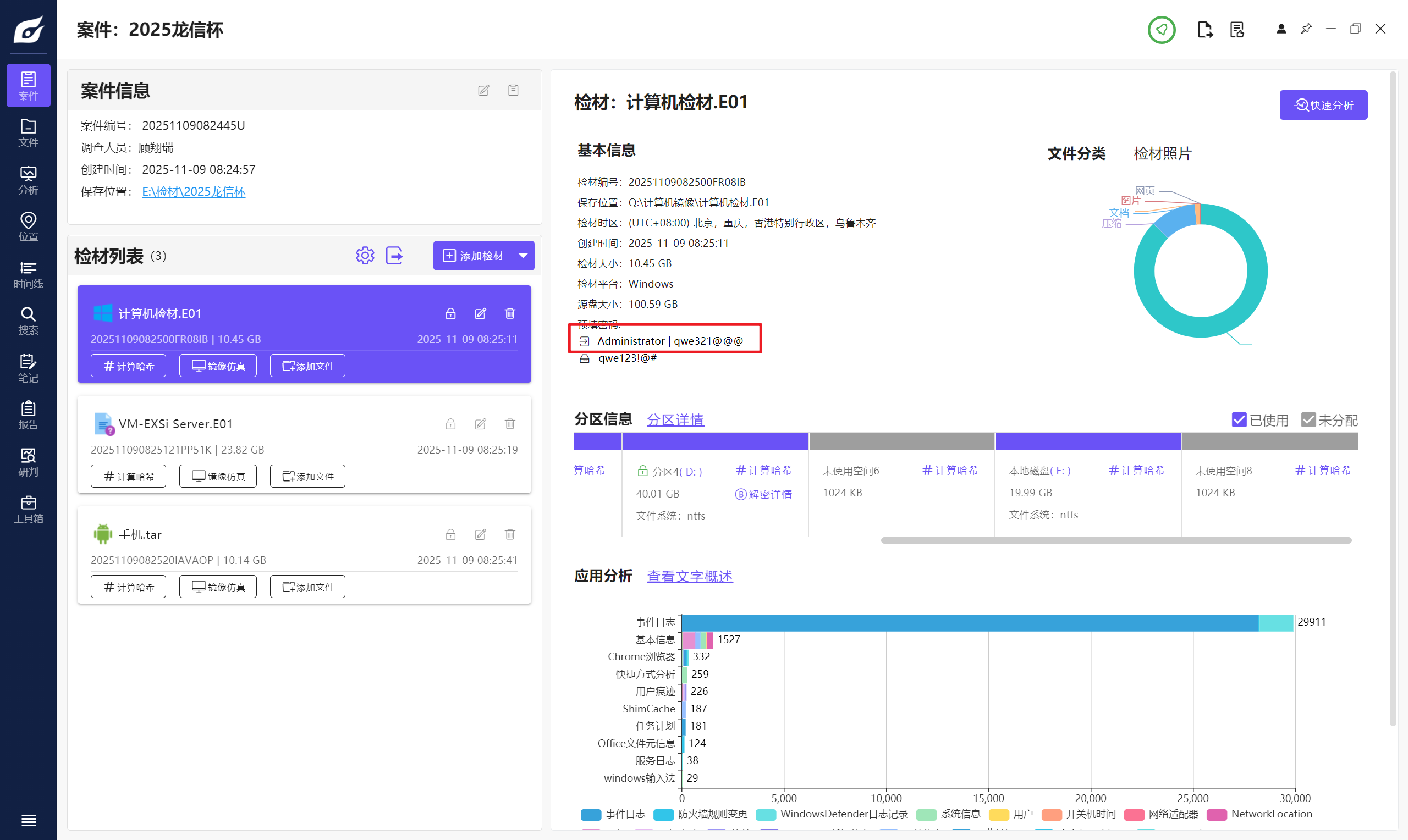Switch to the 检材照片 tab
This screenshot has width=1408, height=840.
1162,153
